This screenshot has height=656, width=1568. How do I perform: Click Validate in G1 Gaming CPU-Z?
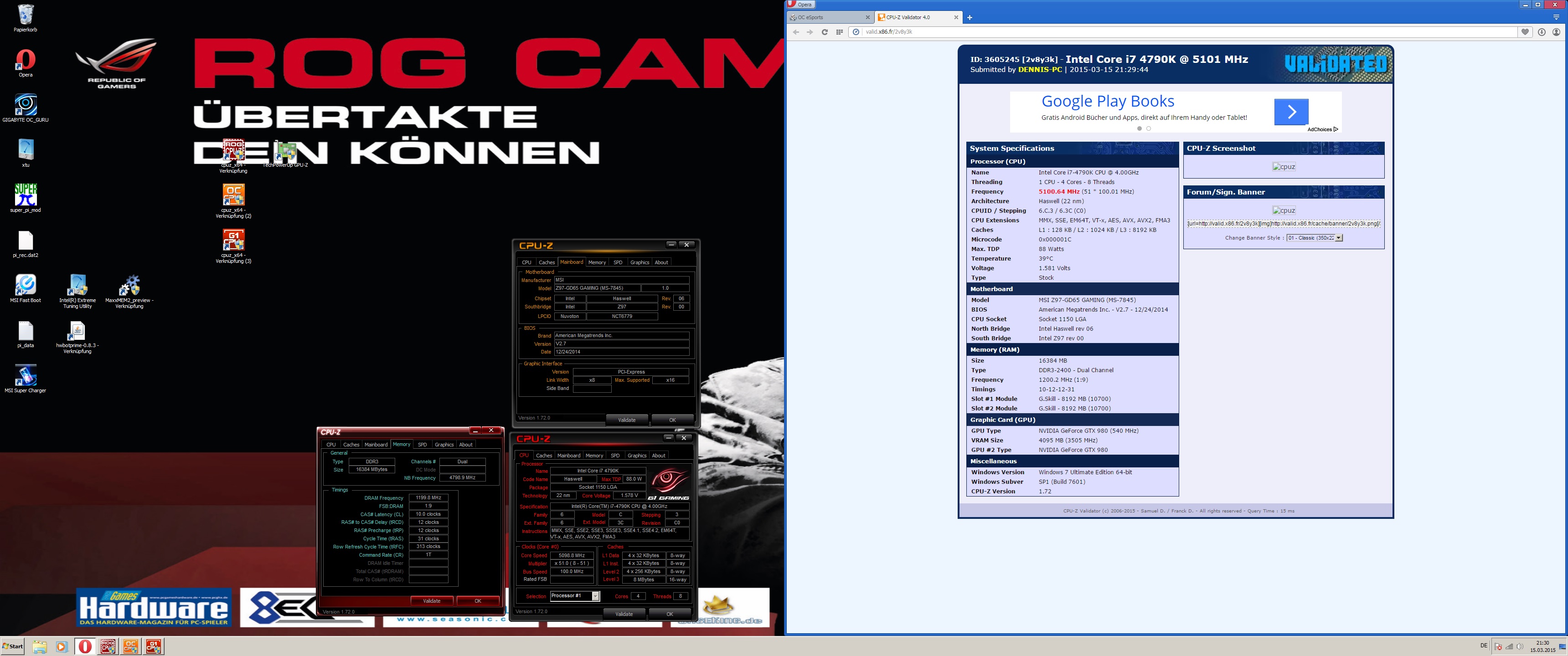pyautogui.click(x=624, y=614)
